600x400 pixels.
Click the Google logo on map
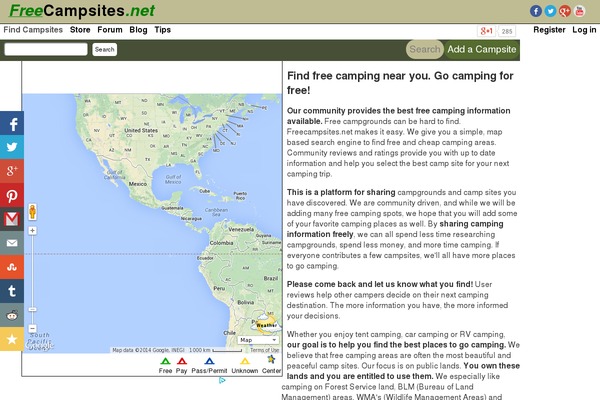(x=40, y=345)
